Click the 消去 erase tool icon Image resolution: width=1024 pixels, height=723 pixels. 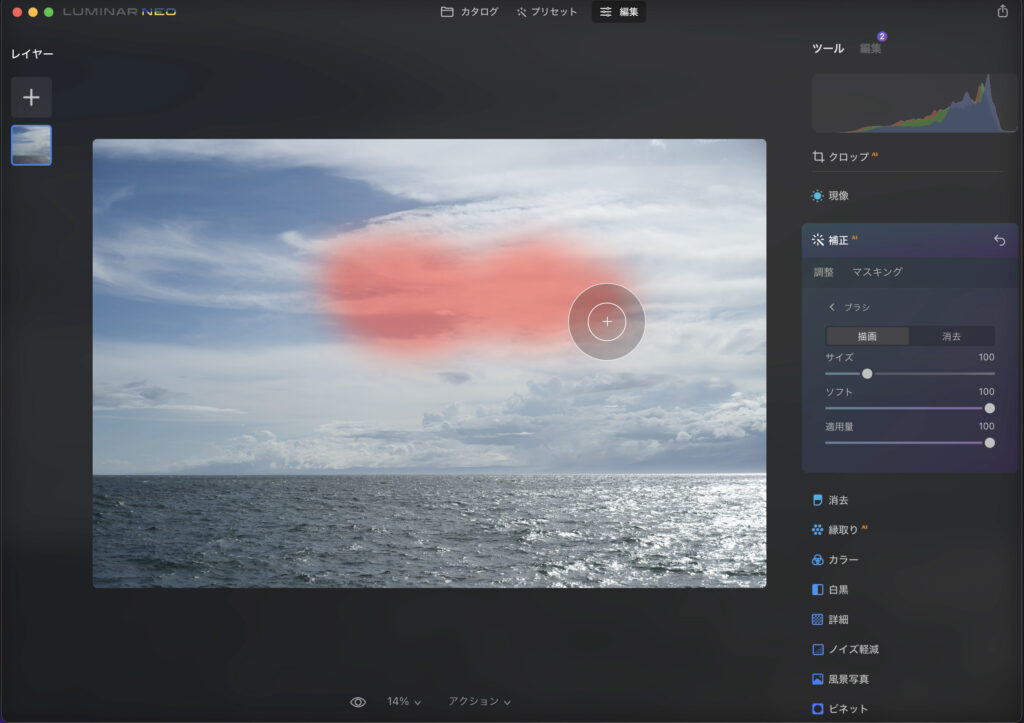click(x=817, y=500)
